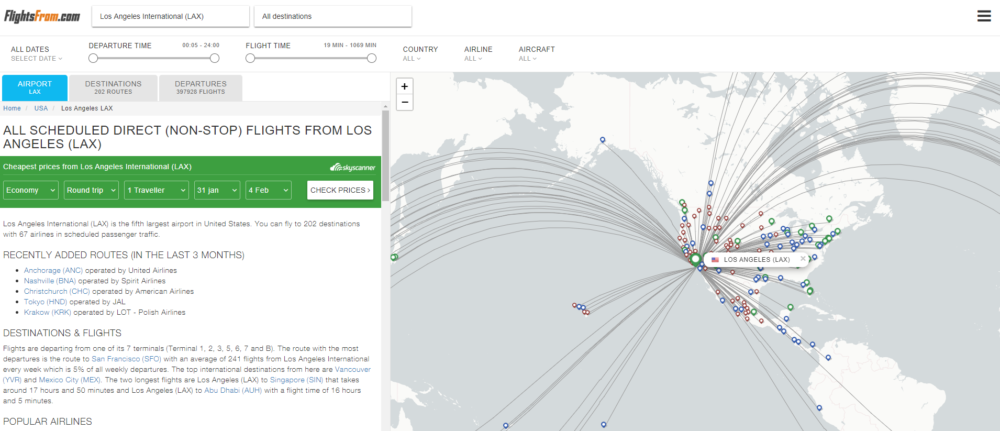Open the Airline filter dropdown

point(478,54)
